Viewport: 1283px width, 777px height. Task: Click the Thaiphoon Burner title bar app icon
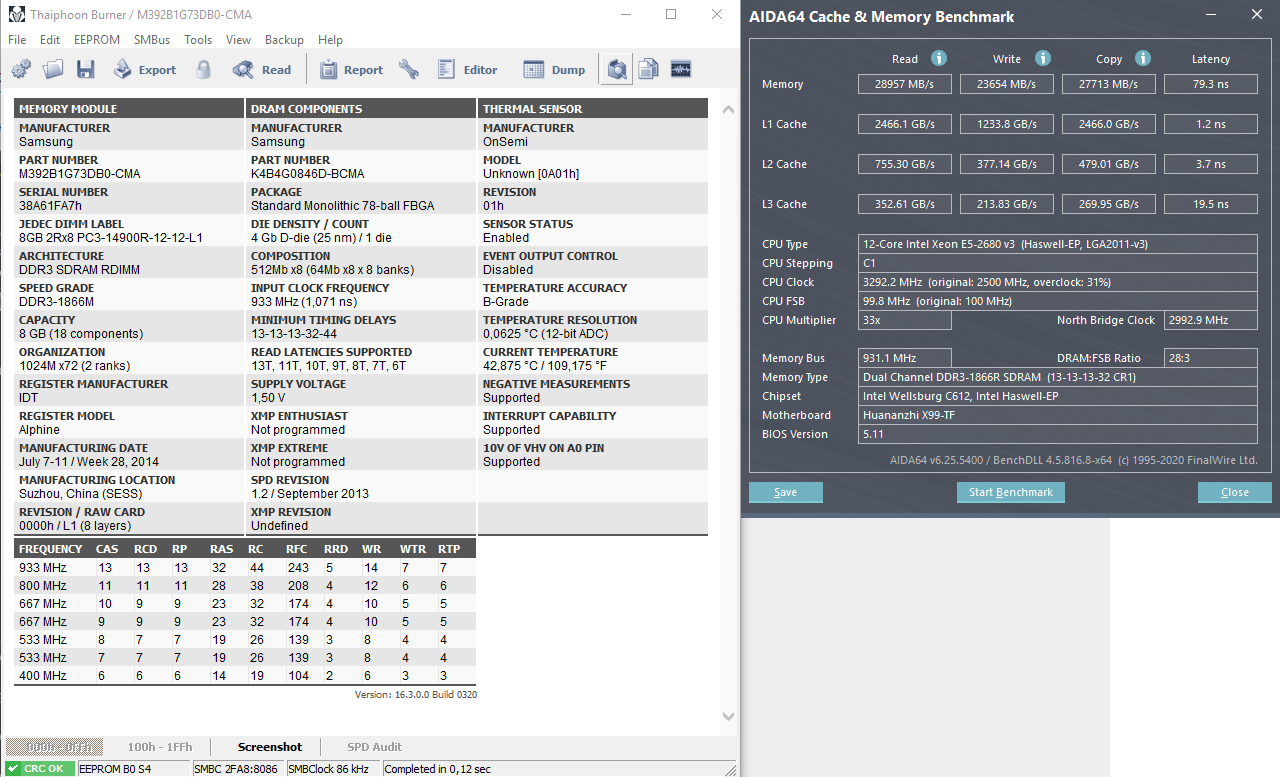point(16,15)
